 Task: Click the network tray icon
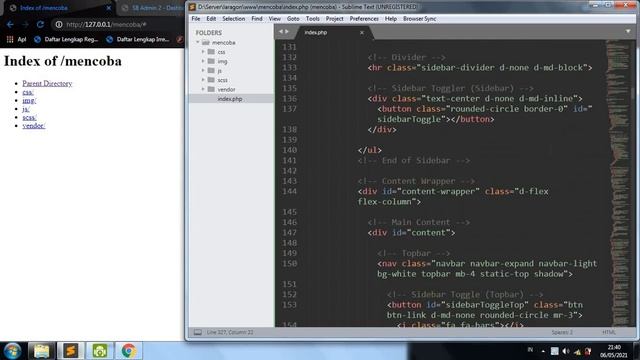[577, 351]
